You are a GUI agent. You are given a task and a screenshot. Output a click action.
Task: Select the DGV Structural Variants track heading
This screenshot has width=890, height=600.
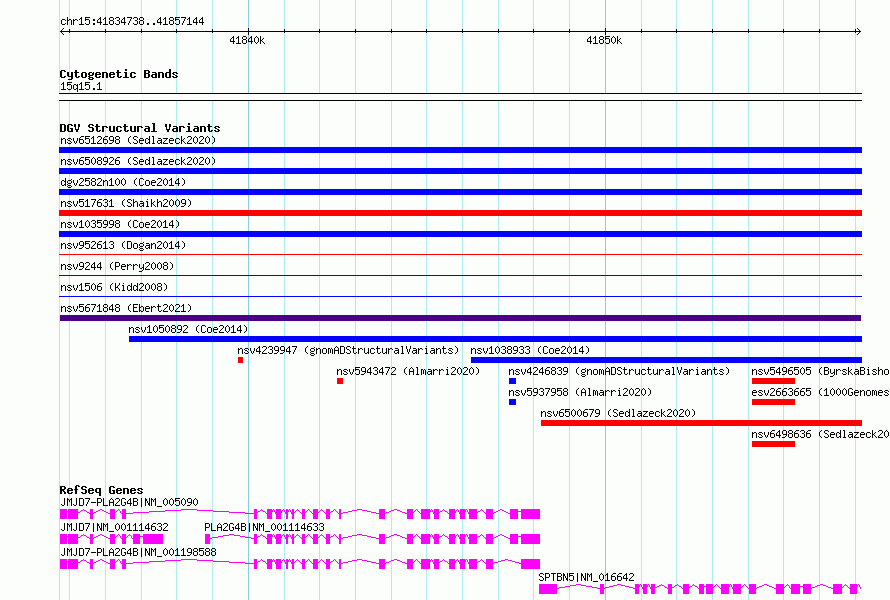[140, 128]
